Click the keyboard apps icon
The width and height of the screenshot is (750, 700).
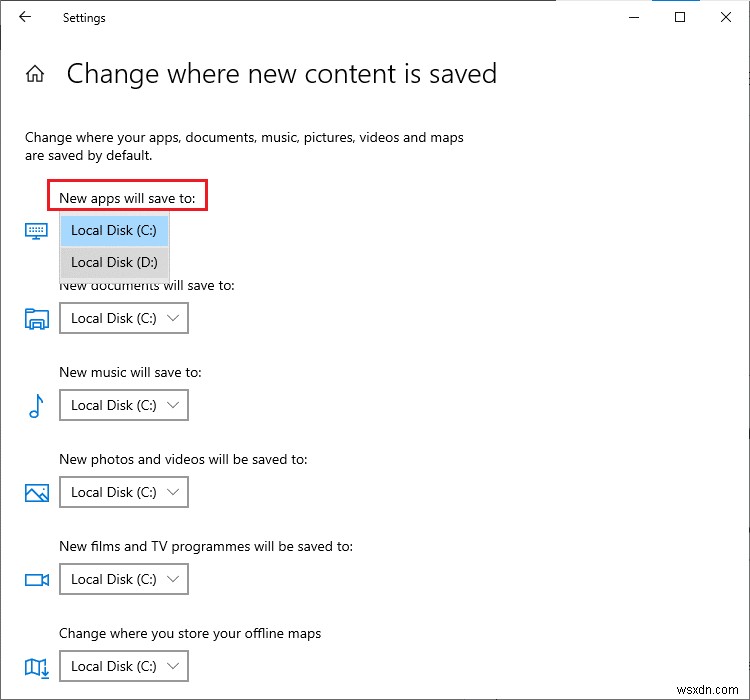tap(36, 231)
